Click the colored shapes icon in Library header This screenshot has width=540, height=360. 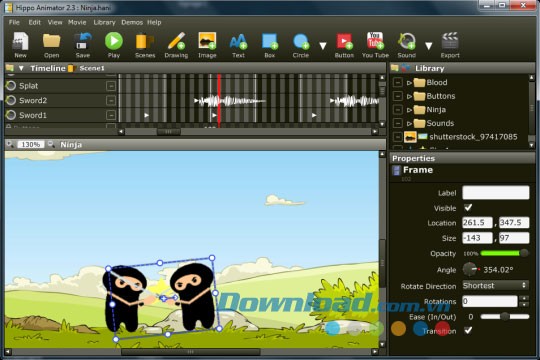pos(406,68)
